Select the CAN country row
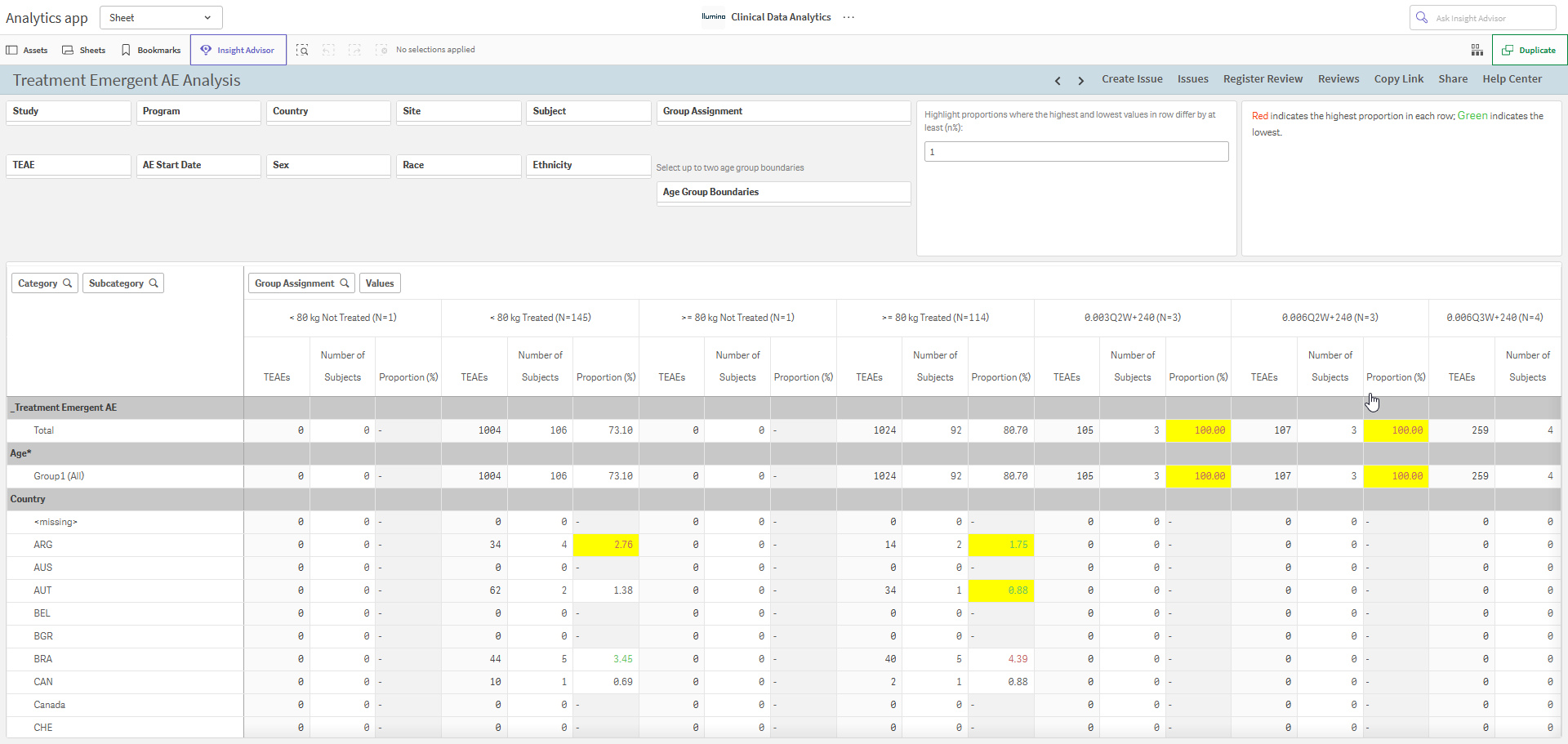 (x=125, y=682)
